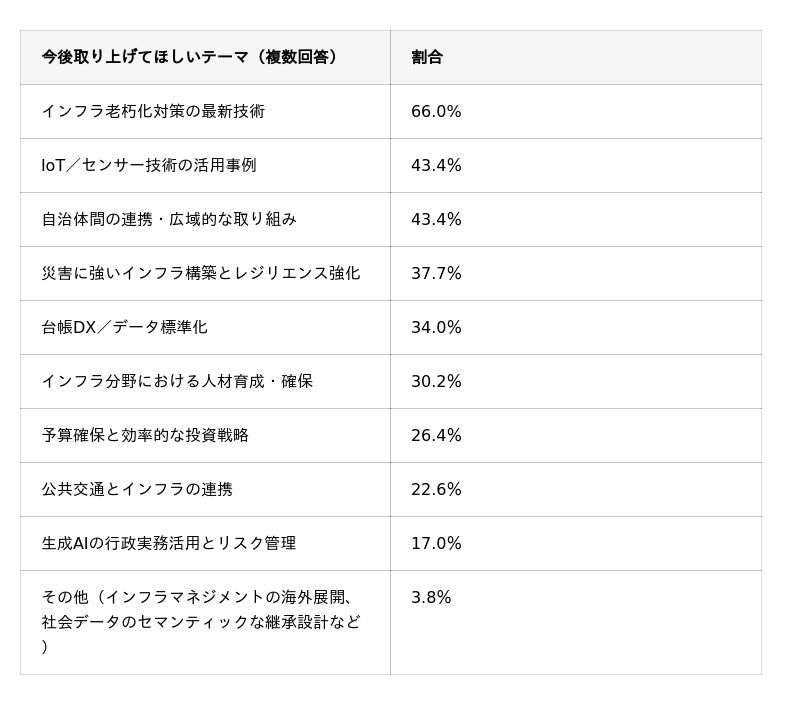Click the 自治体間の連携・広域的な取り組み row label
800x705 pixels.
point(169,219)
